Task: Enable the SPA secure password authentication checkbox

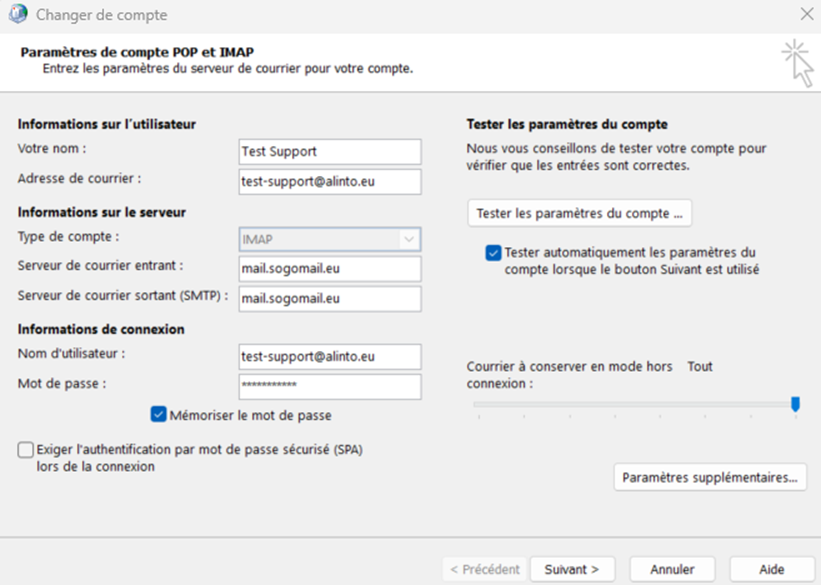Action: click(x=25, y=451)
